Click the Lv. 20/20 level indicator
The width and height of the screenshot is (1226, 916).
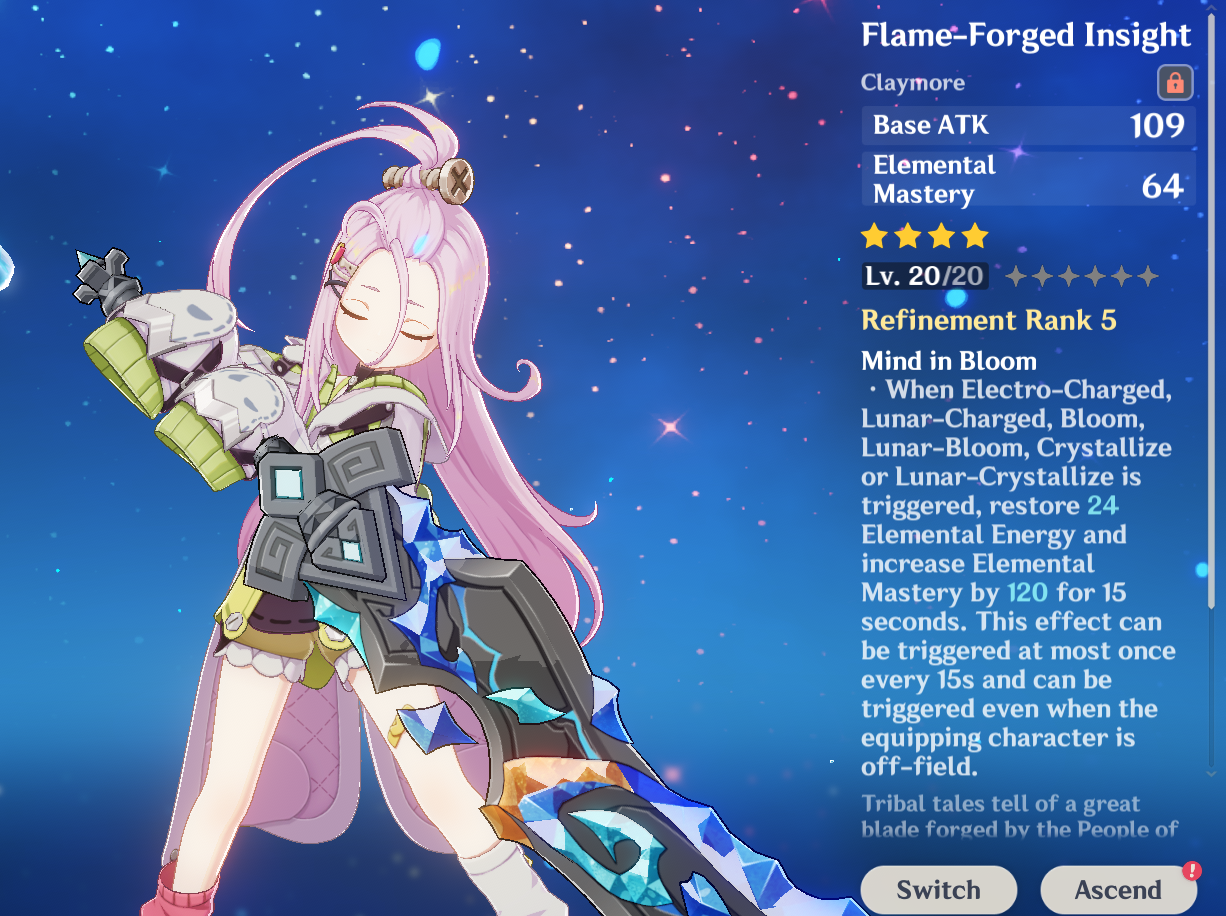(924, 276)
